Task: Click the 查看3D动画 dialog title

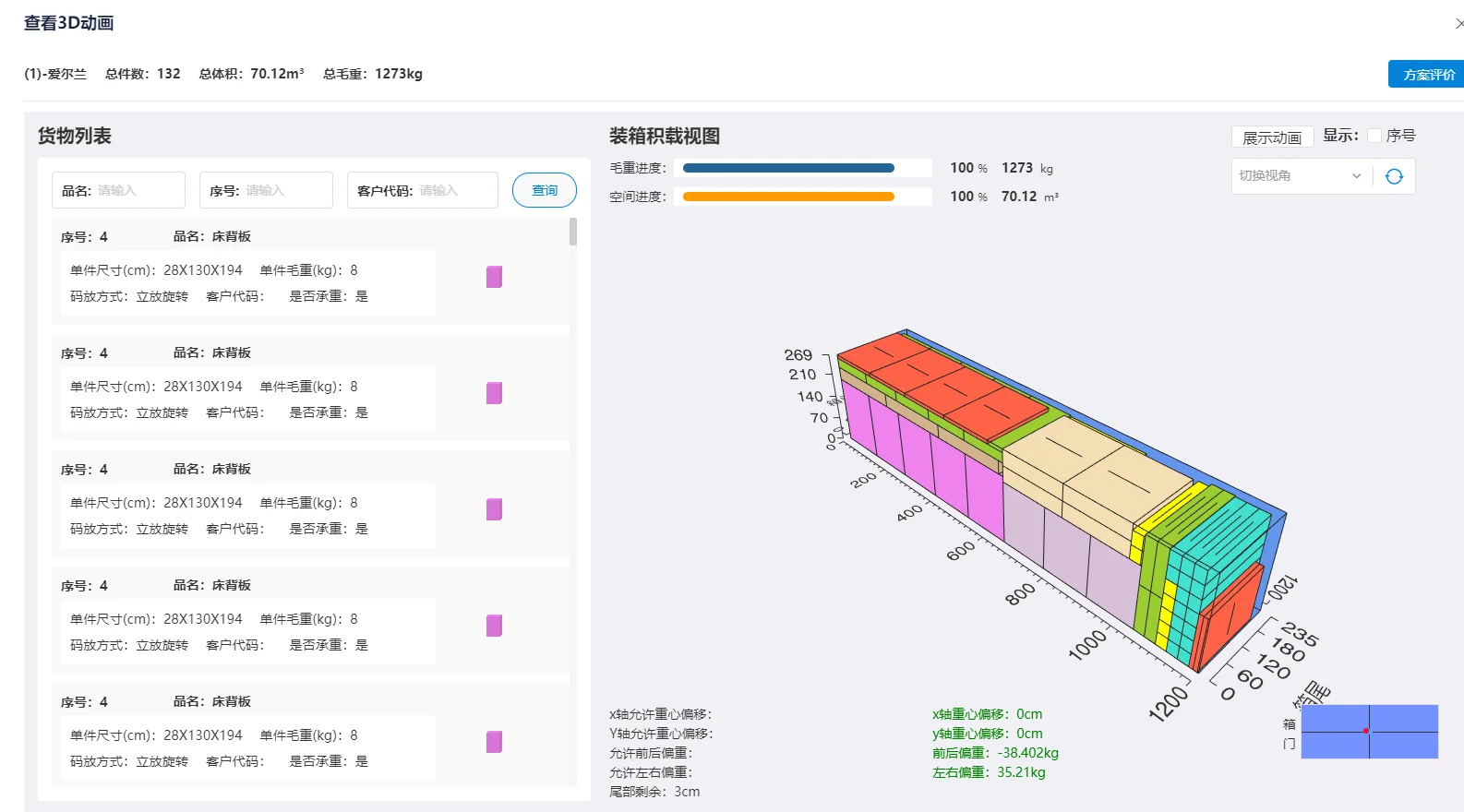Action: 69,23
